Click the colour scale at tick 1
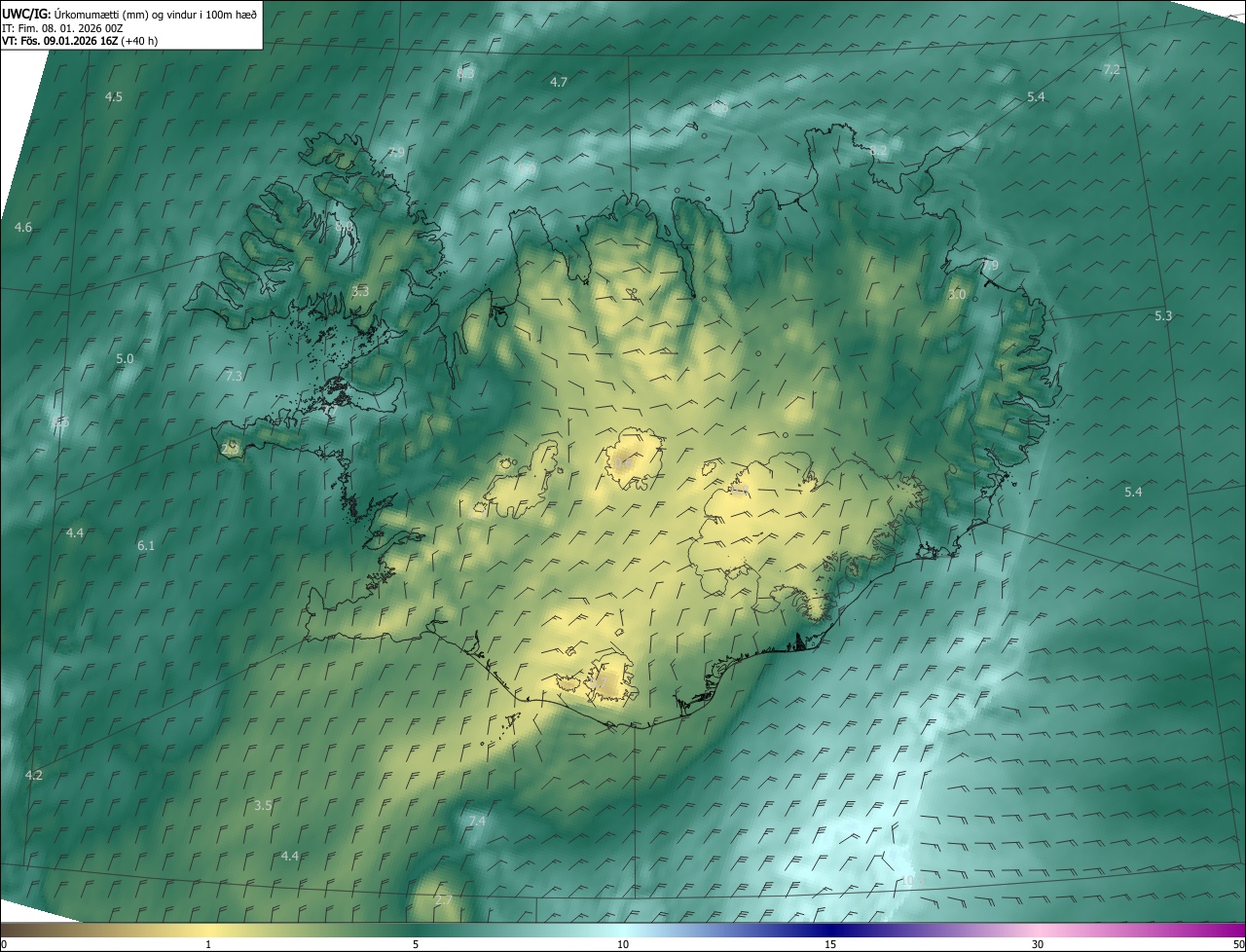1246x952 pixels. point(208,944)
